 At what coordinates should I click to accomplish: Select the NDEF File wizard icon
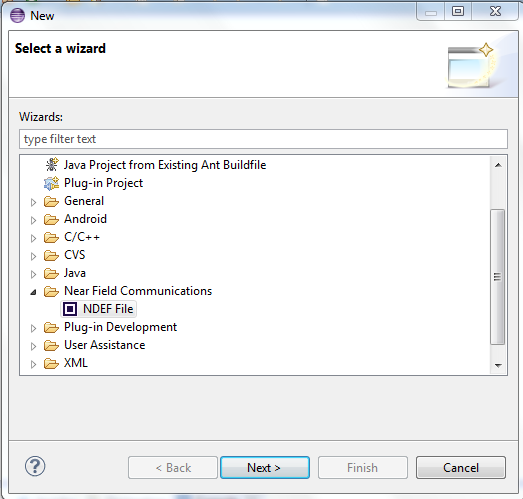[70, 309]
